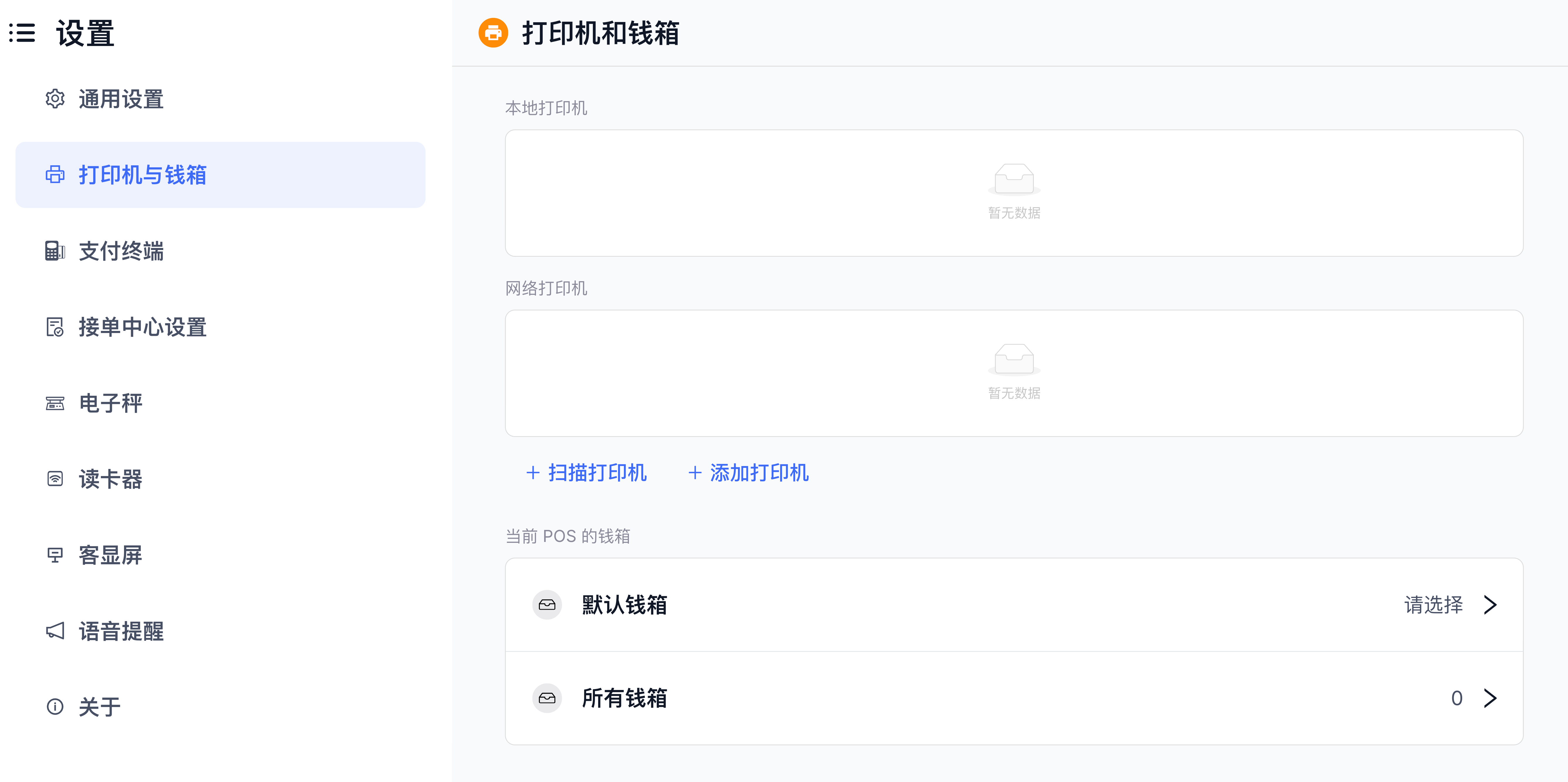The image size is (1568, 782).
Task: Click the megaphone icon beside 语音提醒
Action: pos(55,631)
